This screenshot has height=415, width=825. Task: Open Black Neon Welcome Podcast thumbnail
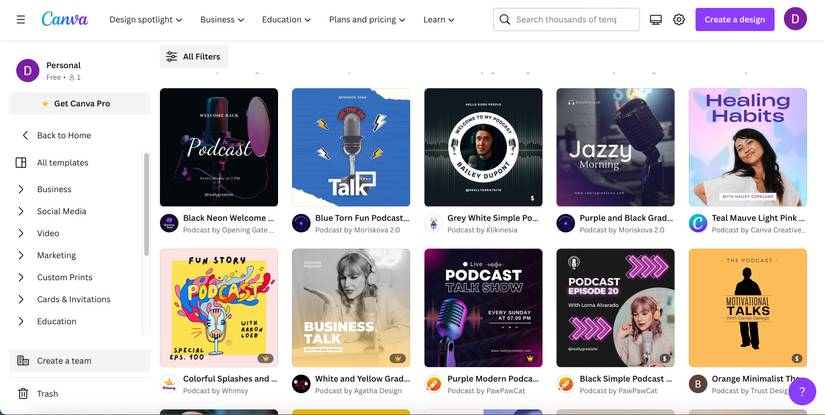[219, 147]
